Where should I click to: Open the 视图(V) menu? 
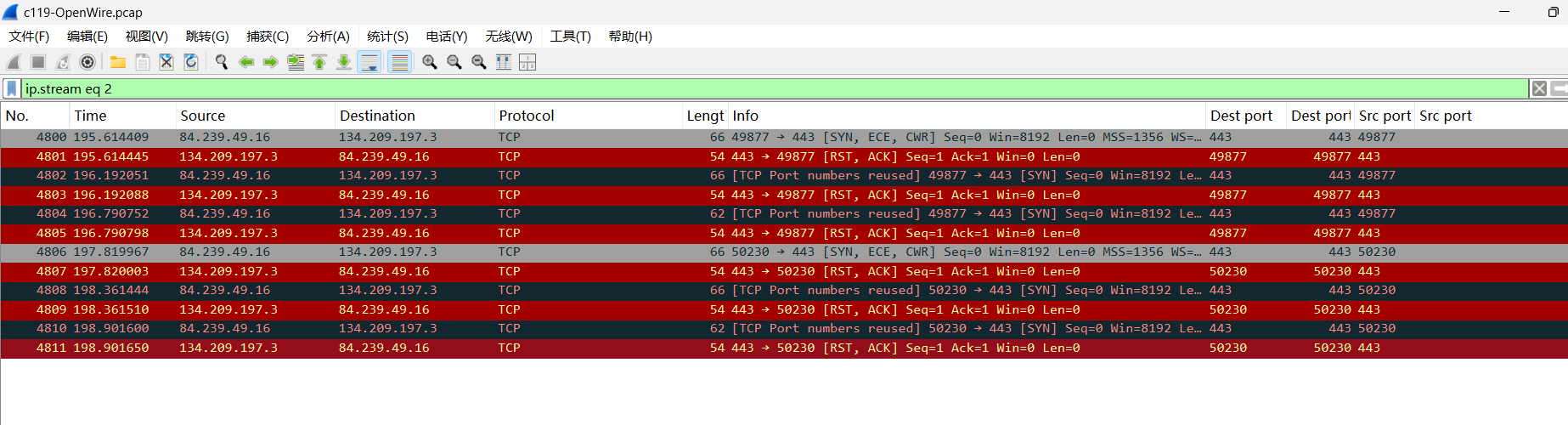[147, 37]
